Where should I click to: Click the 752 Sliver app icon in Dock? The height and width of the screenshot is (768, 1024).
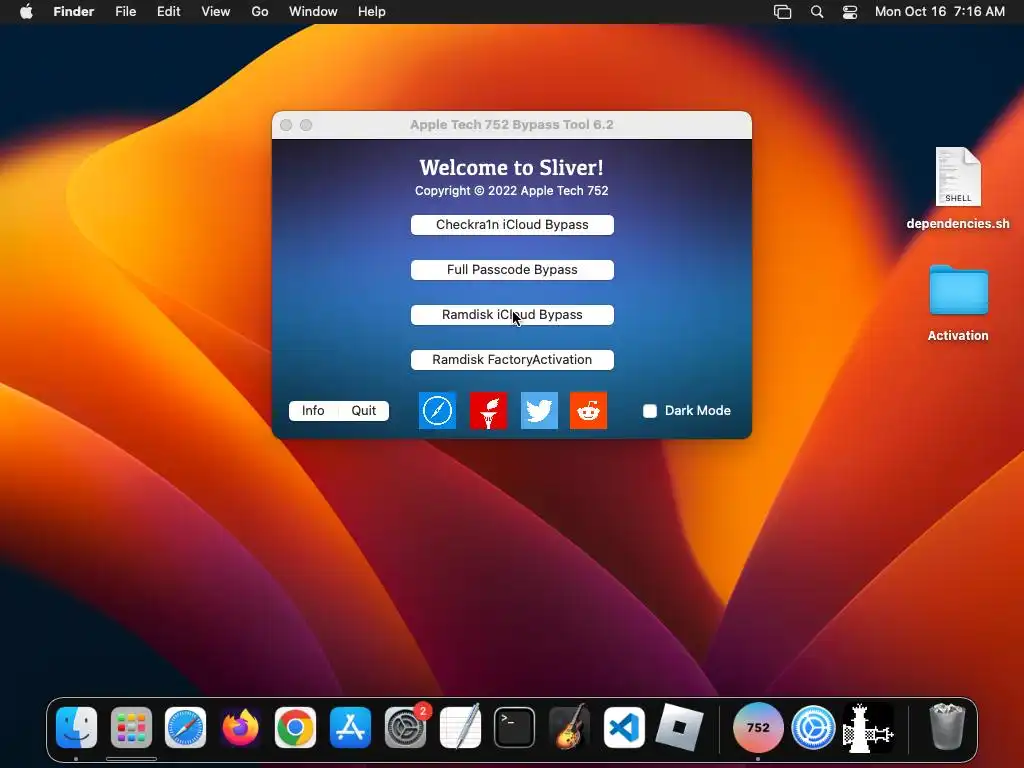tap(758, 728)
